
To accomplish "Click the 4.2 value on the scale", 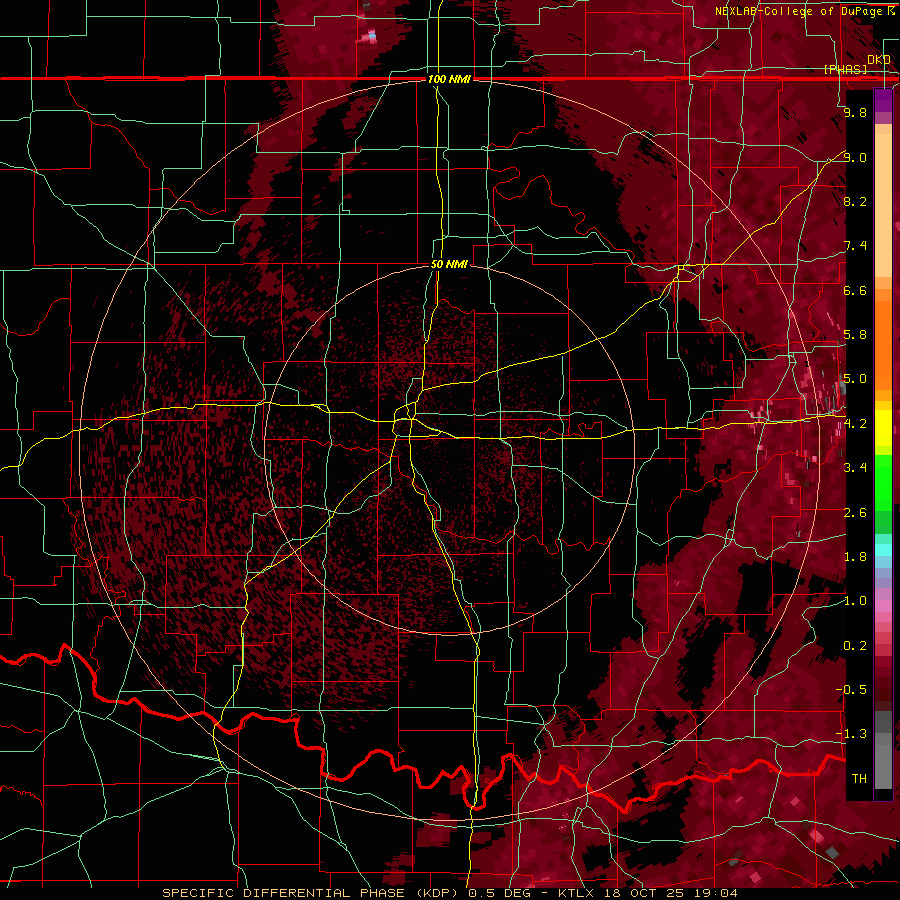I will click(x=855, y=424).
